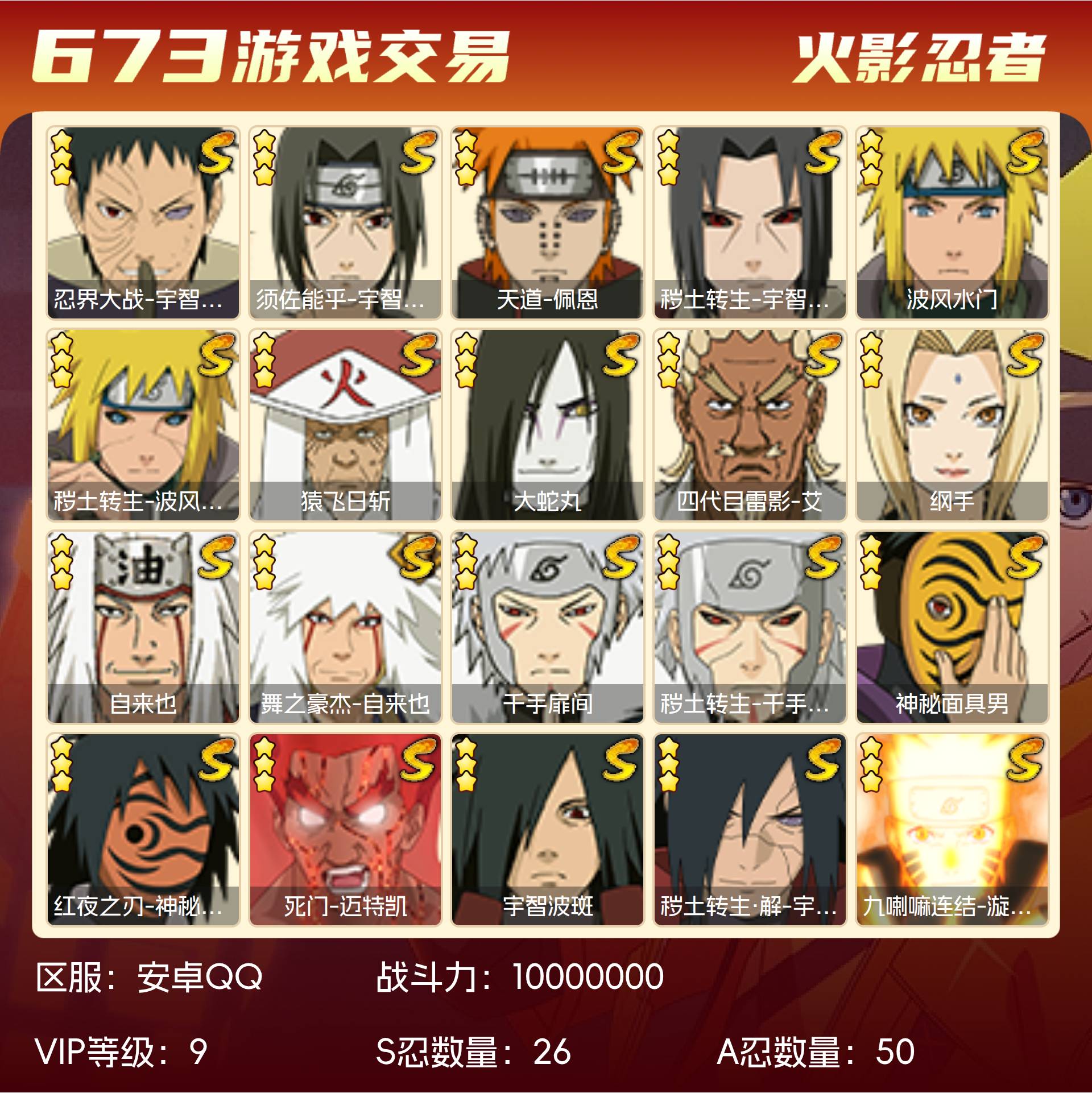Click the 673游戏交易 logo title
This screenshot has height=1093, width=1092.
point(270,56)
